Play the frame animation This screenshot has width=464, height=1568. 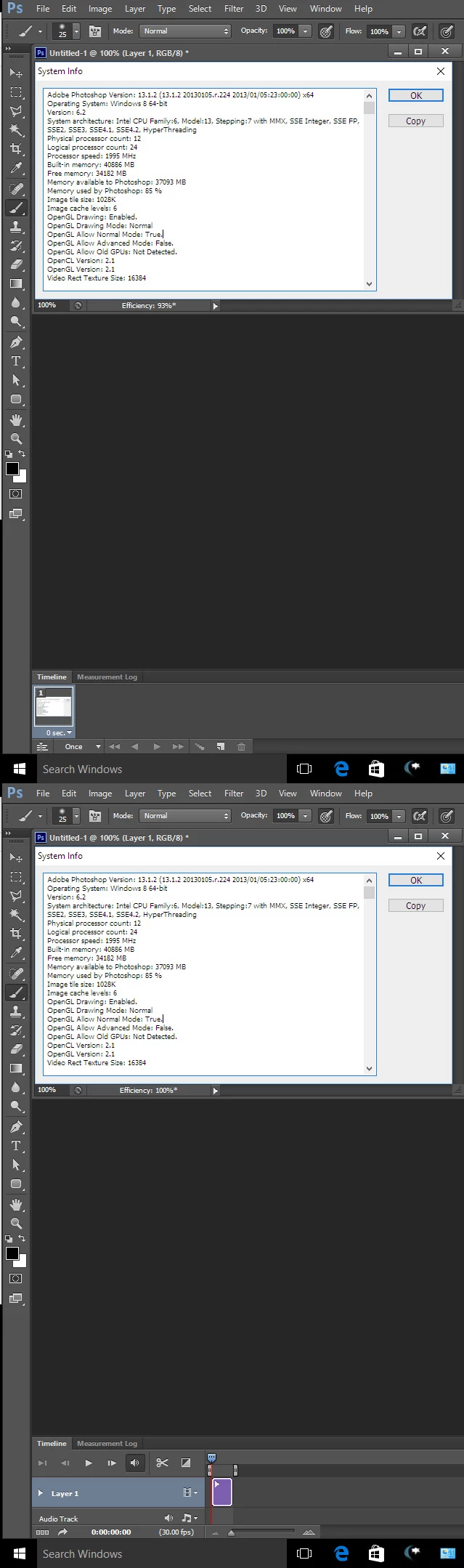click(157, 746)
